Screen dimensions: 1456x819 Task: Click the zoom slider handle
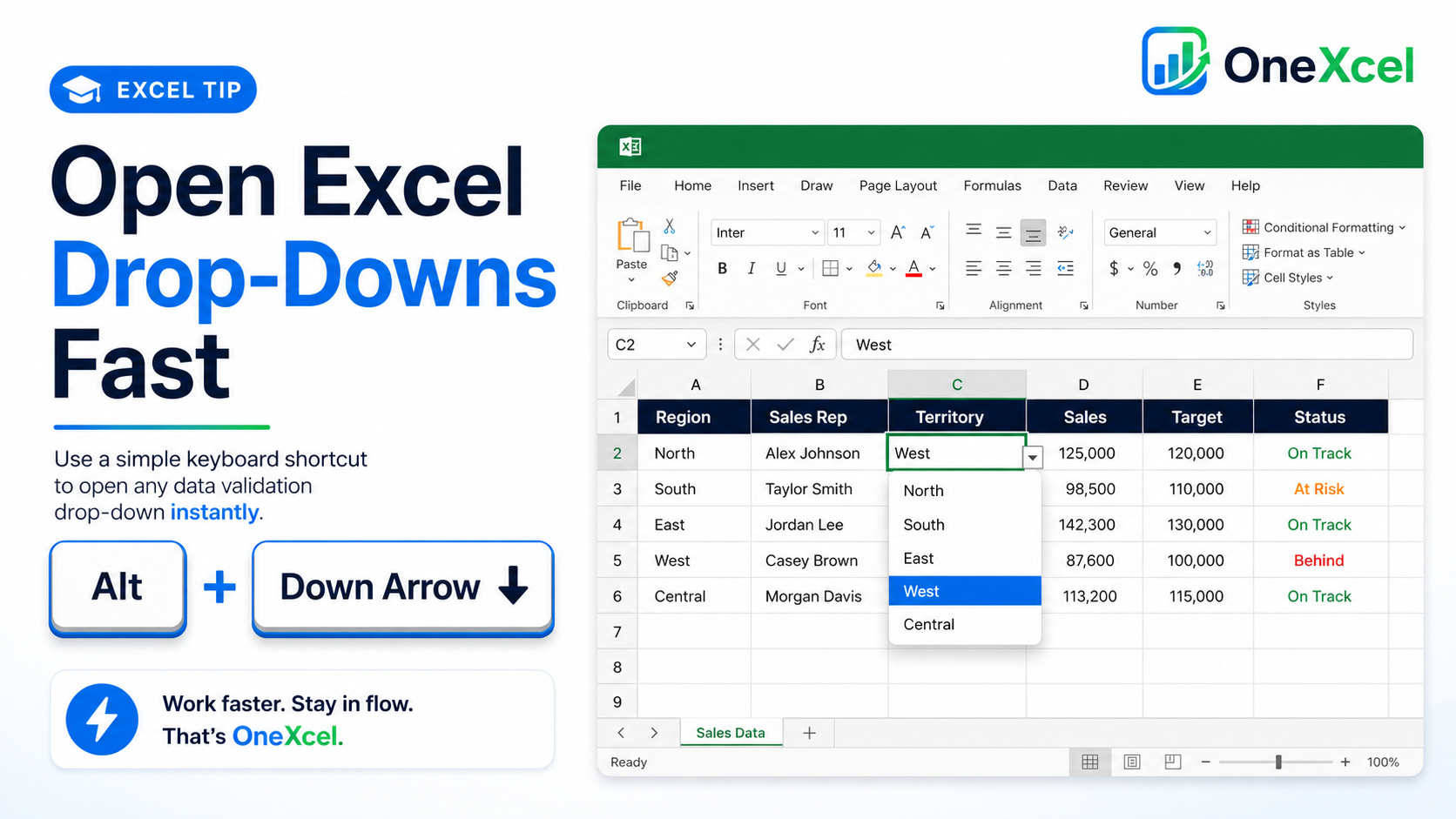(x=1278, y=762)
